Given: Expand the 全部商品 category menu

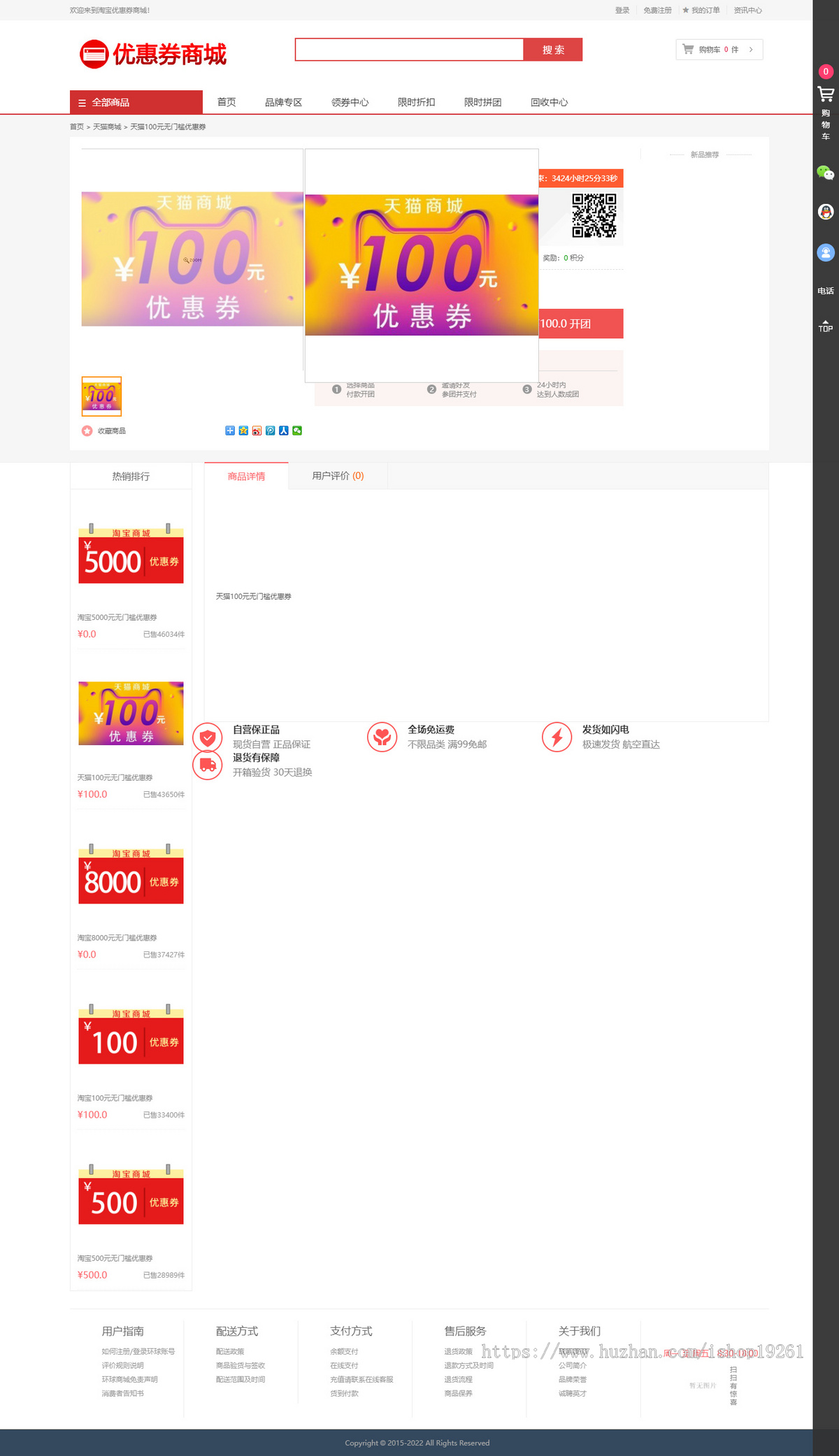Looking at the screenshot, I should [x=136, y=102].
